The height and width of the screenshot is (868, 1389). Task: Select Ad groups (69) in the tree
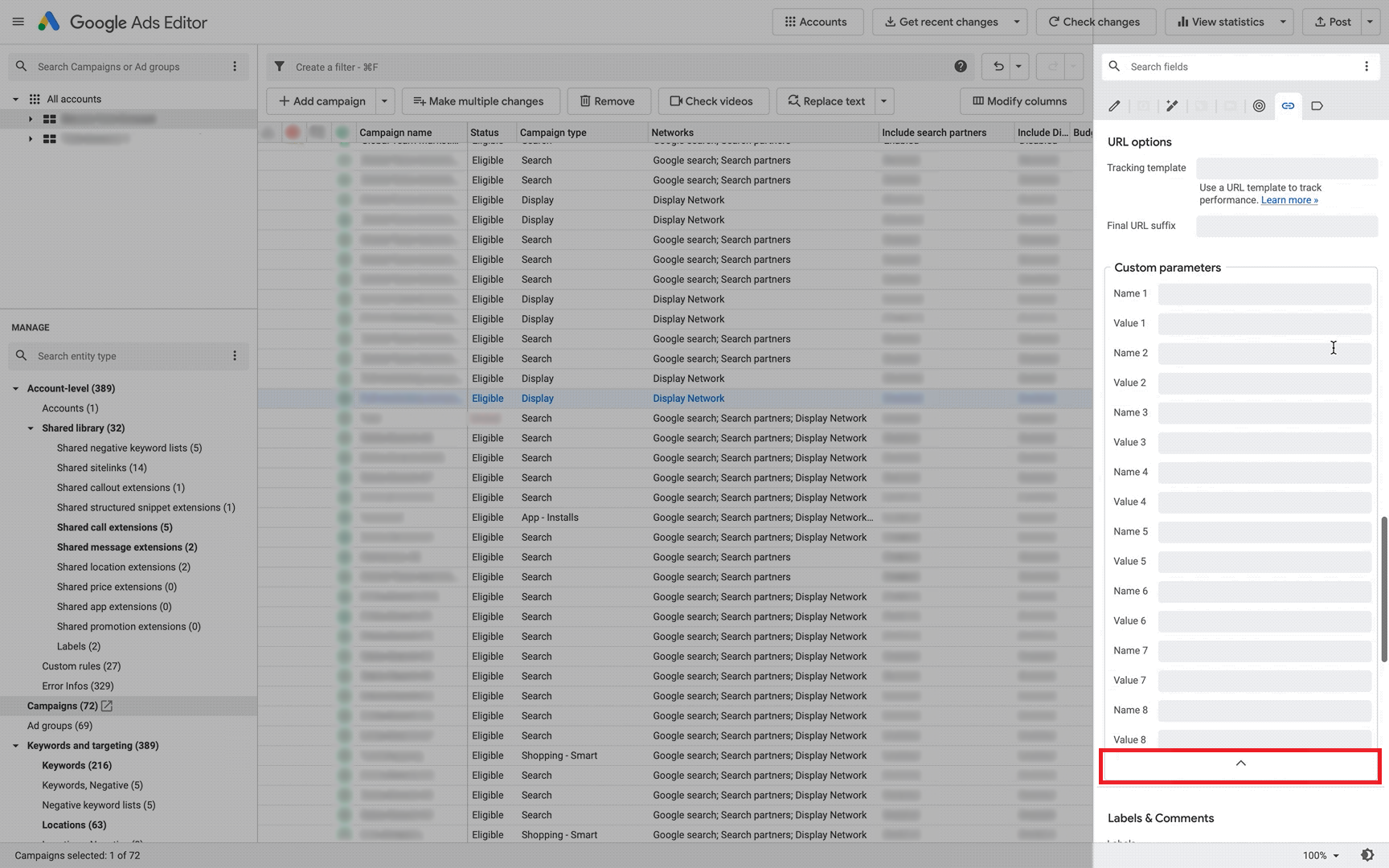click(x=59, y=726)
